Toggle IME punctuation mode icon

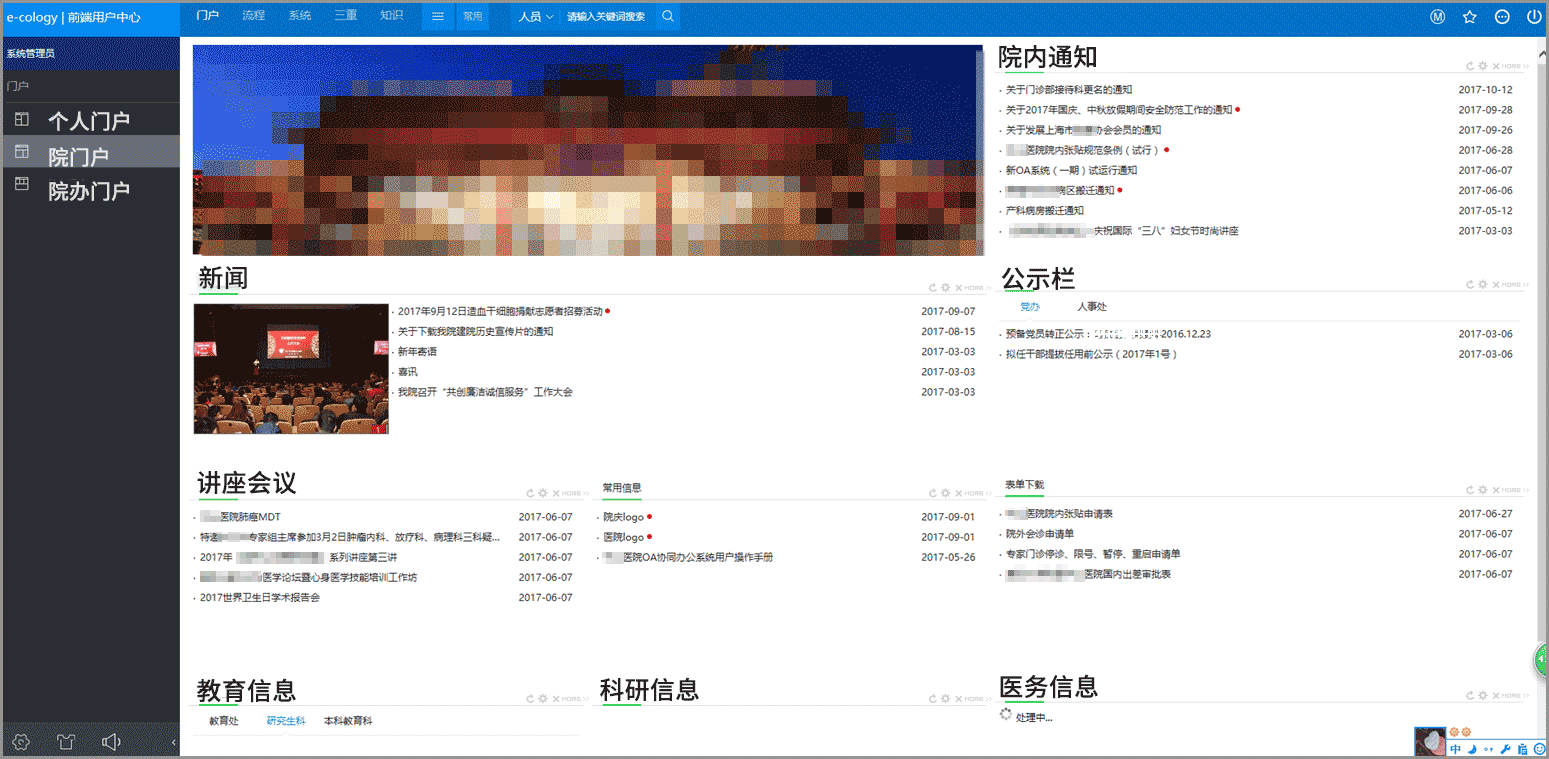point(1489,749)
